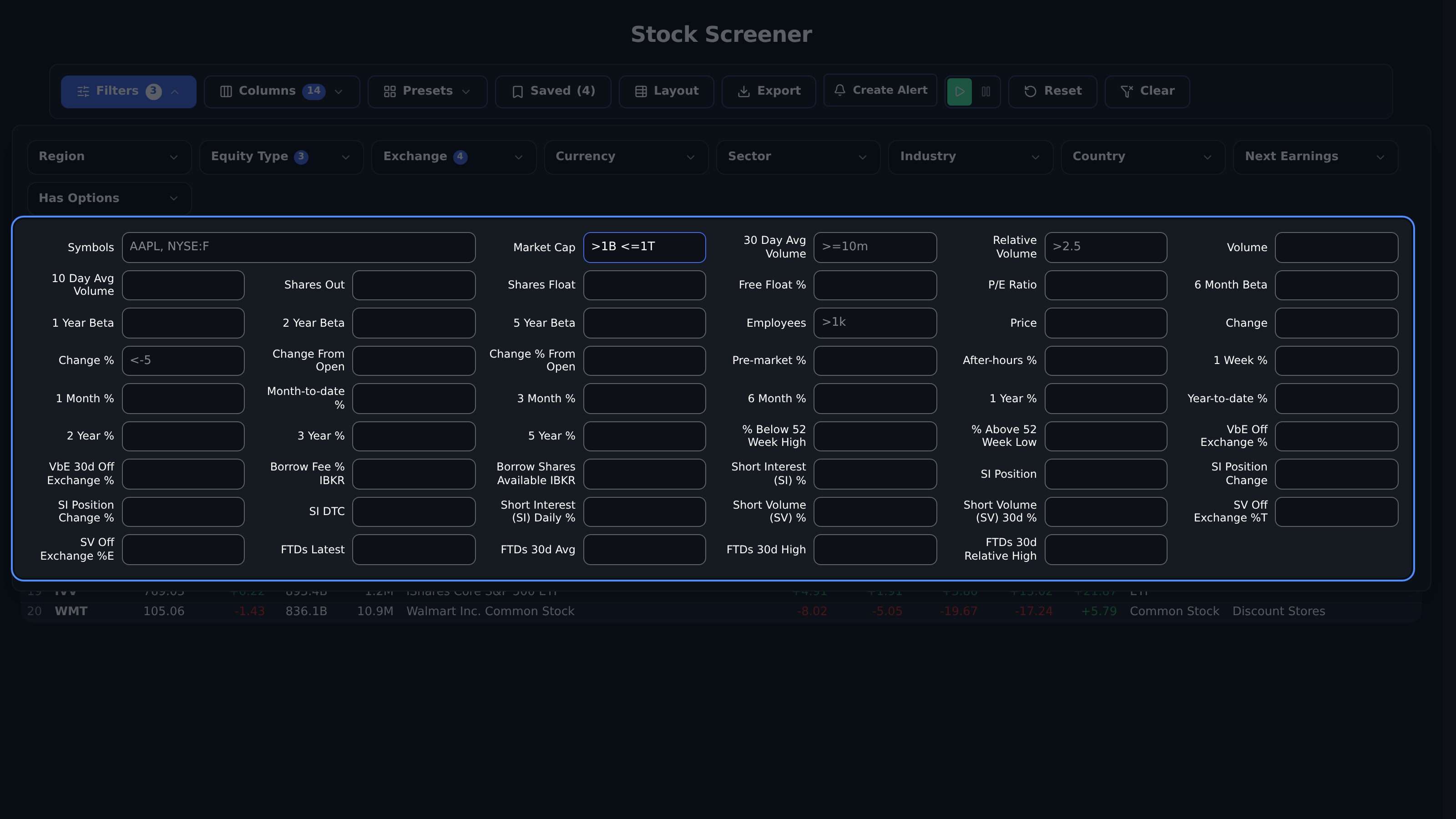Expand the Has Options dropdown
Screen dimensions: 1456x819
tap(109, 198)
